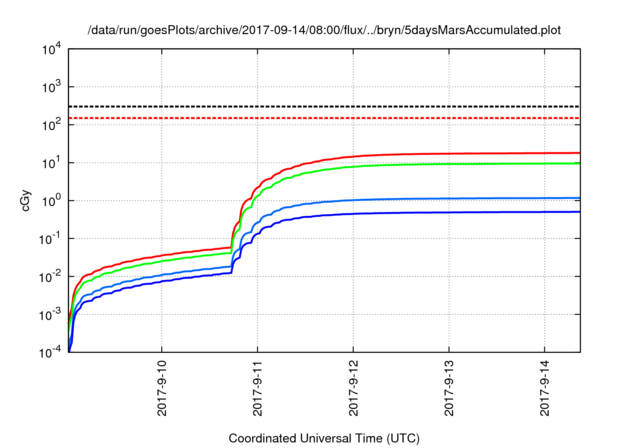Click the 10^0 y-axis label
Image resolution: width=640 pixels, height=448 pixels.
tap(51, 201)
